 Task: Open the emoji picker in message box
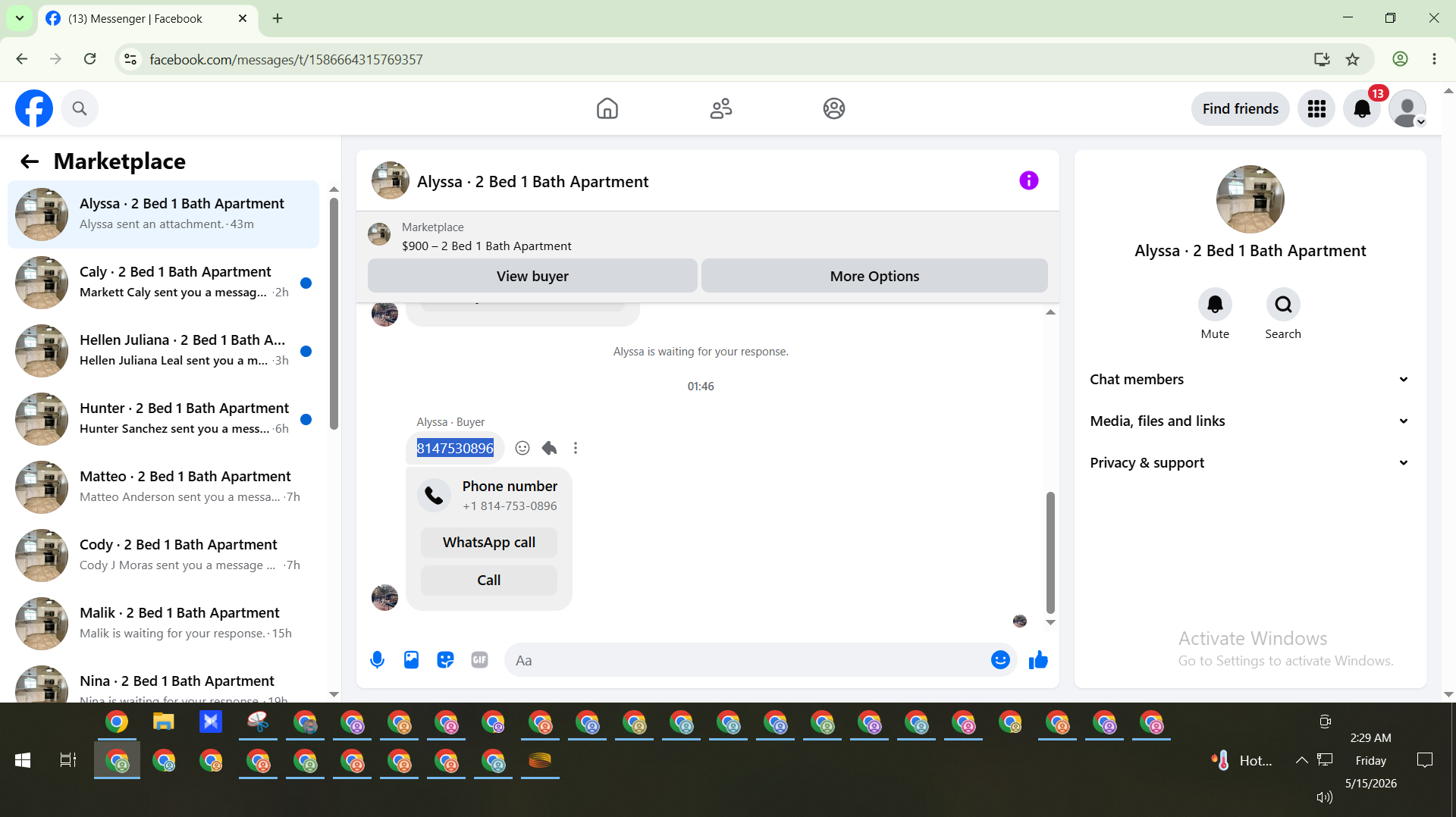pyautogui.click(x=1000, y=660)
